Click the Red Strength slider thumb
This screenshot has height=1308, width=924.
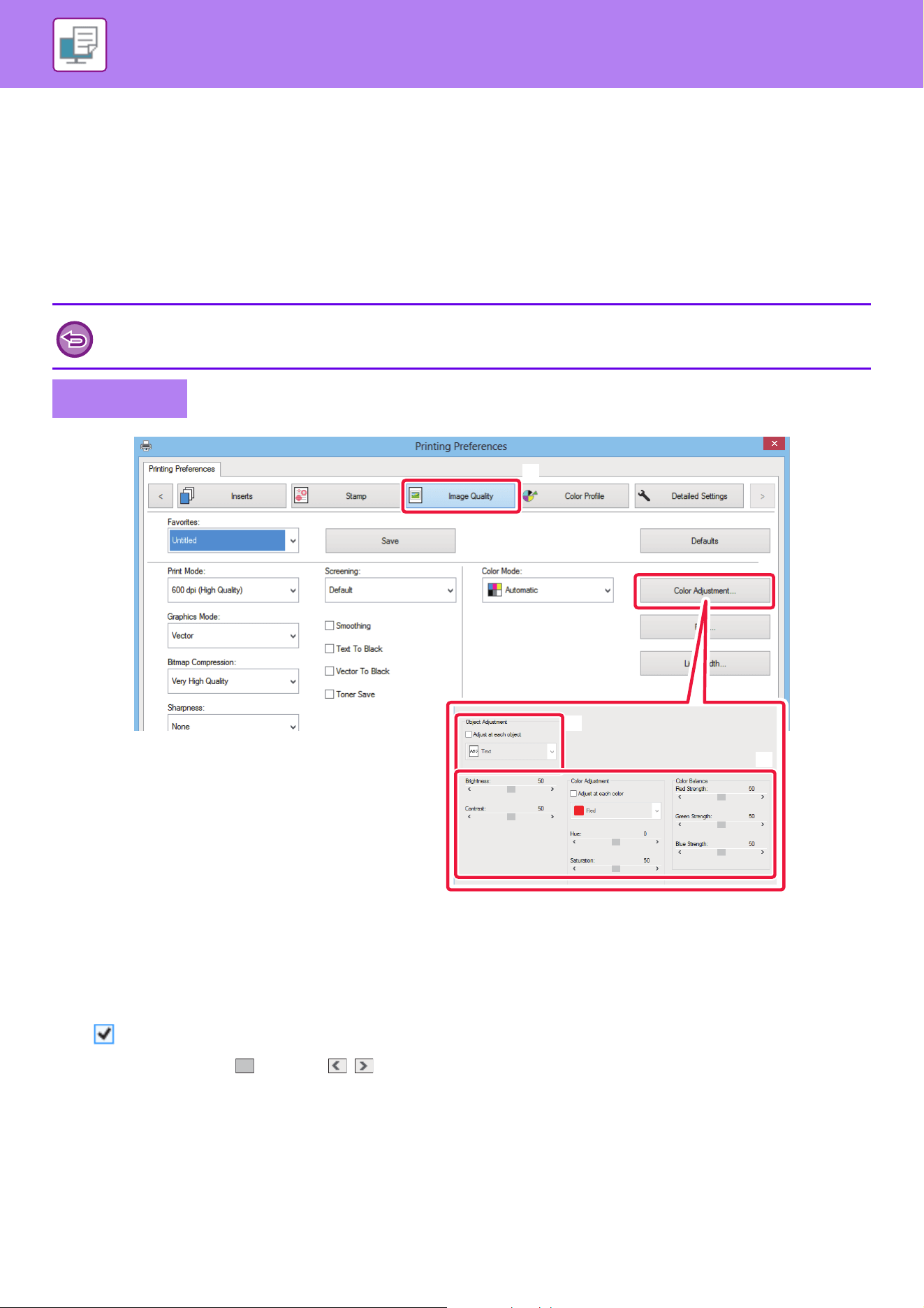[x=721, y=797]
